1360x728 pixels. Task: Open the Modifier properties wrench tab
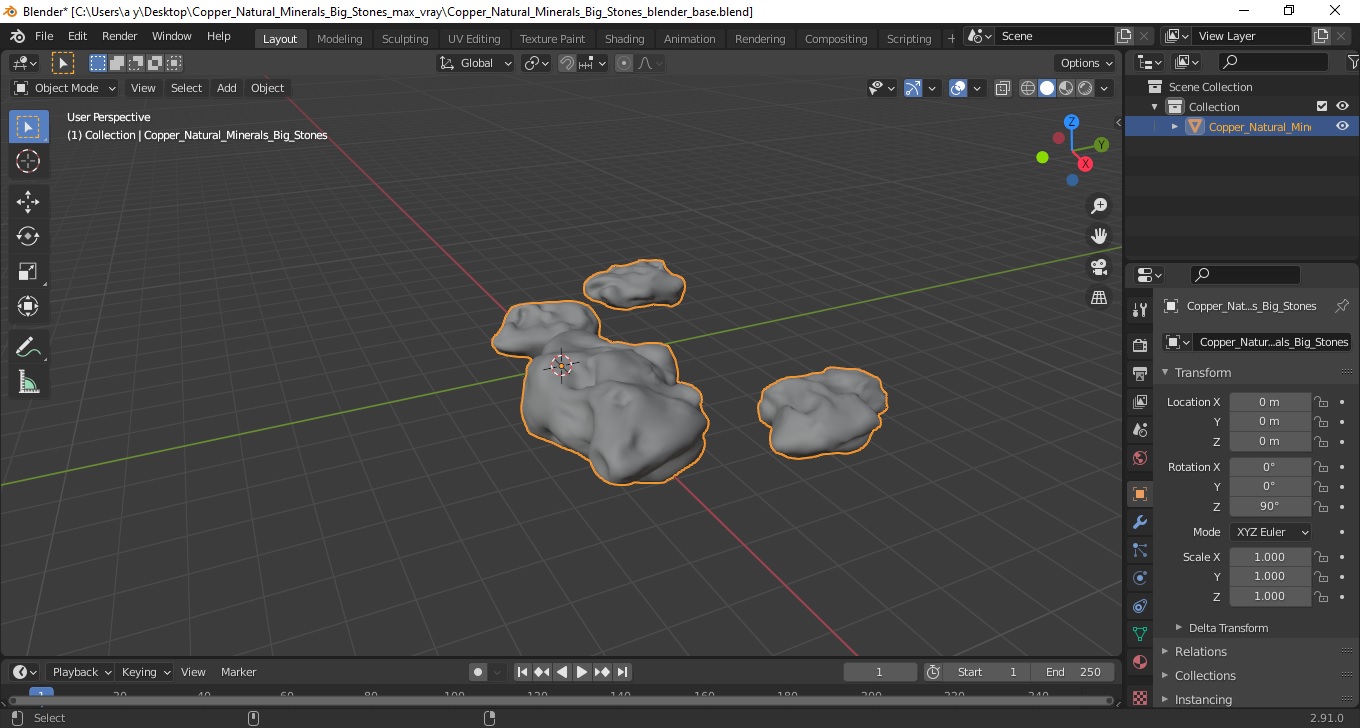tap(1140, 522)
